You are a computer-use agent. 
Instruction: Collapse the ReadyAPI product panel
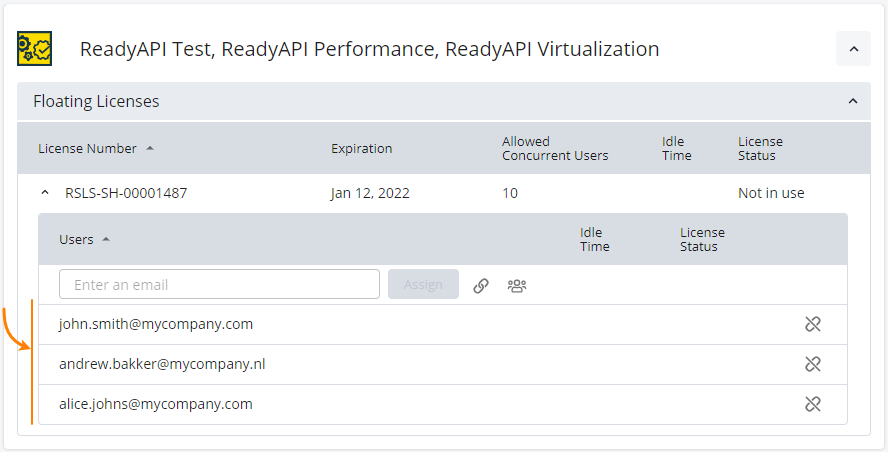(853, 49)
